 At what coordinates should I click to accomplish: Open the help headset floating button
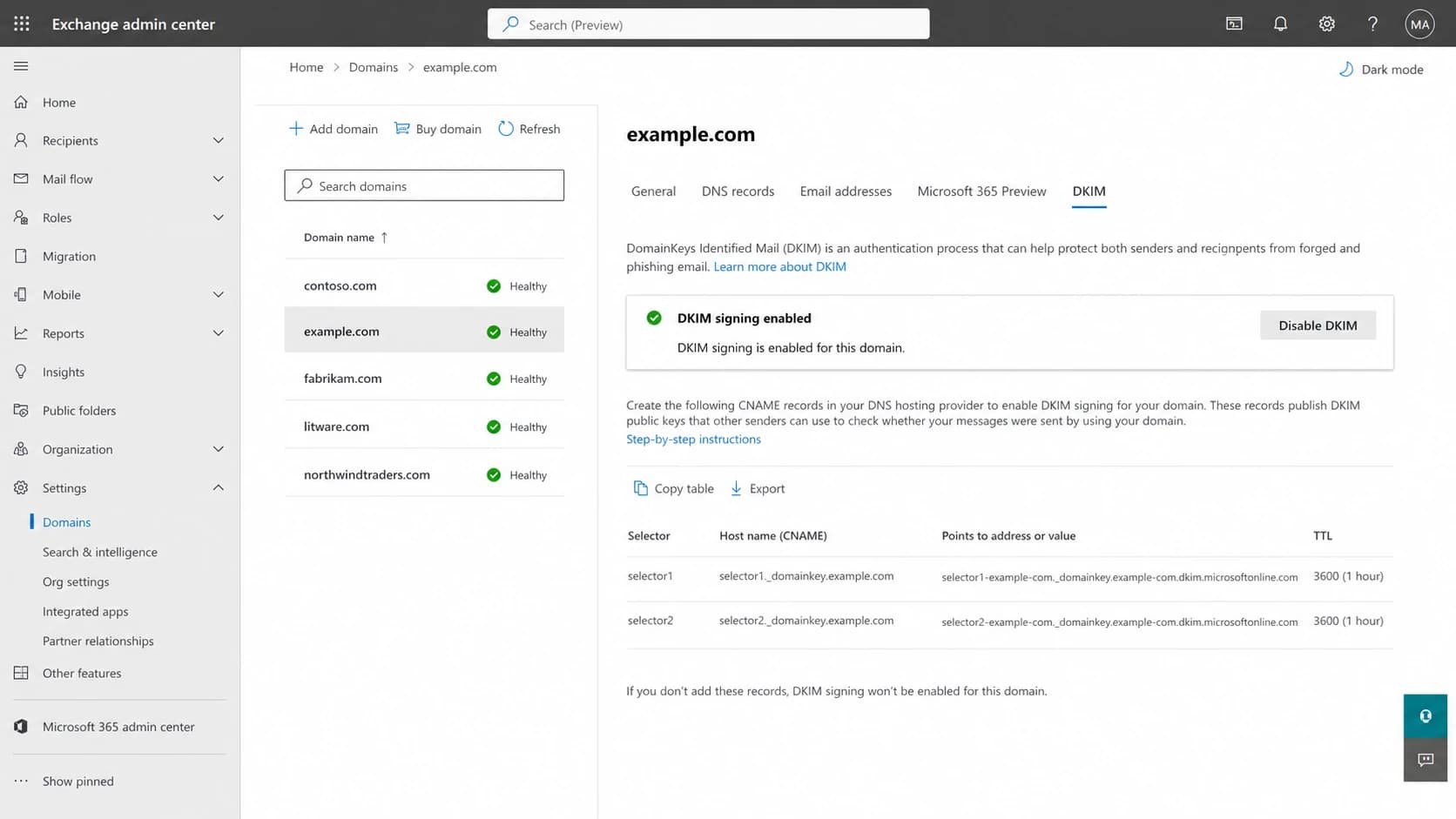(1425, 716)
